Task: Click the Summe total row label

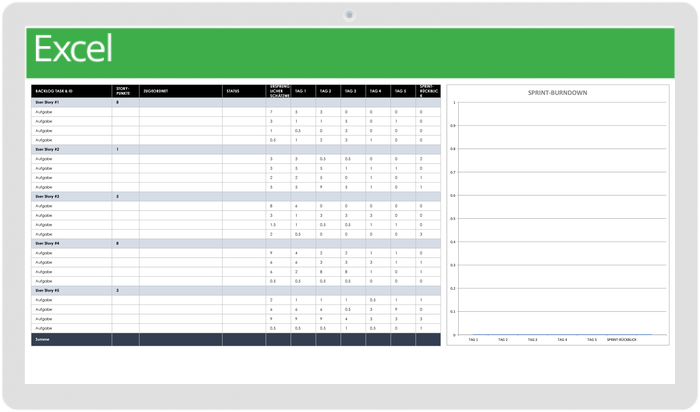Action: point(42,340)
